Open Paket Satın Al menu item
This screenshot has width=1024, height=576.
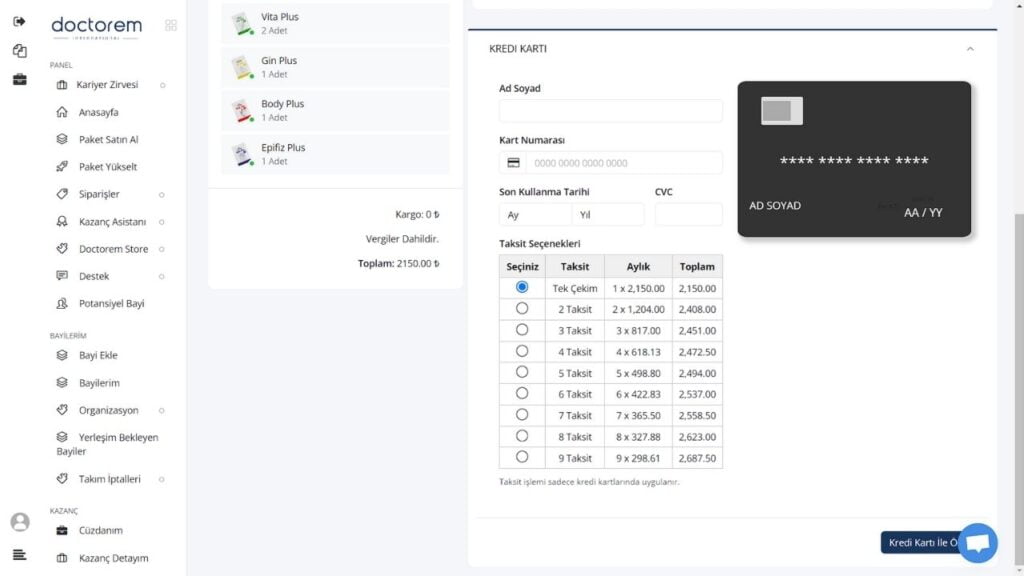click(108, 139)
